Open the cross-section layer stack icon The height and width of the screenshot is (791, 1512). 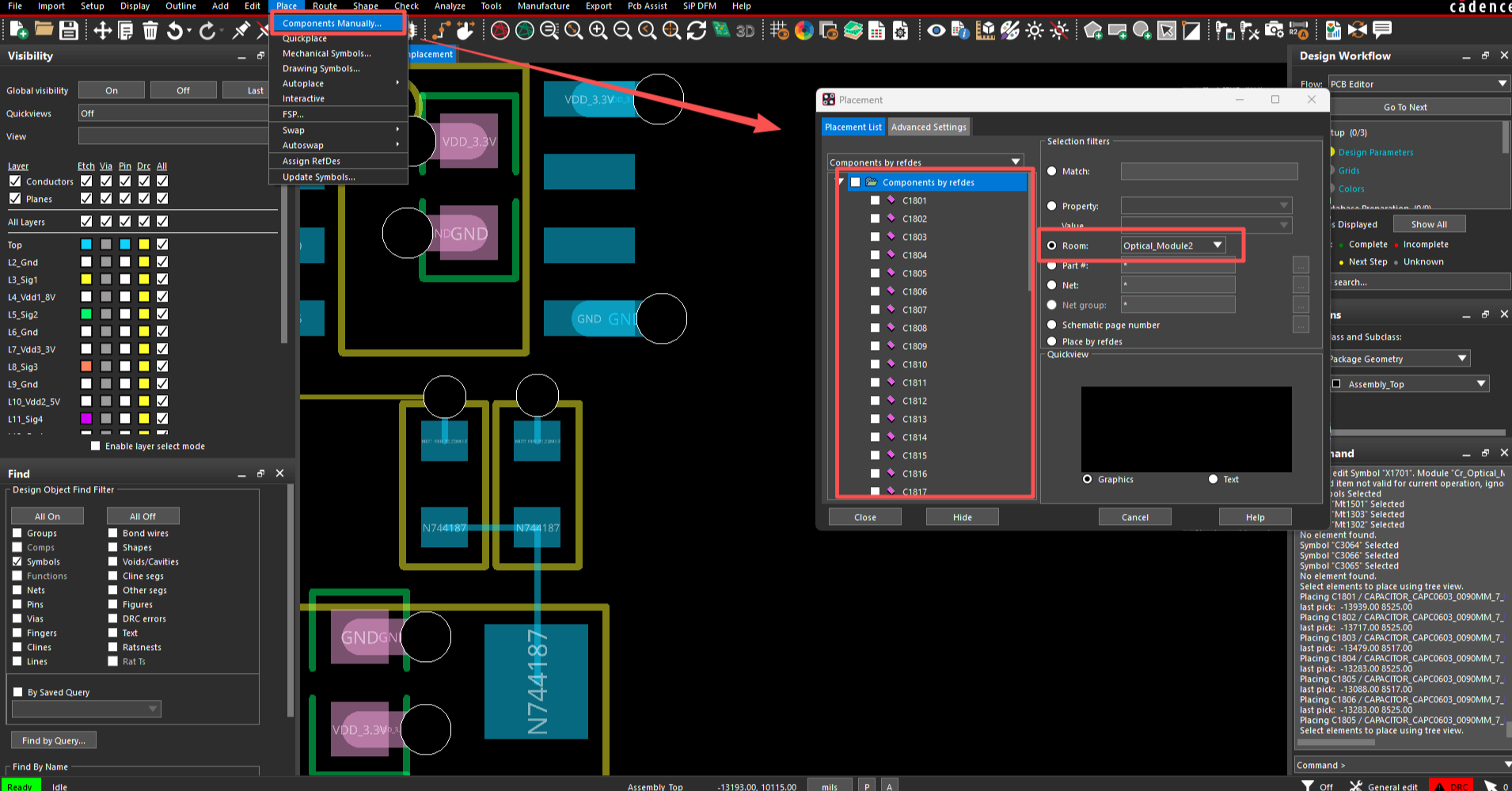[853, 31]
